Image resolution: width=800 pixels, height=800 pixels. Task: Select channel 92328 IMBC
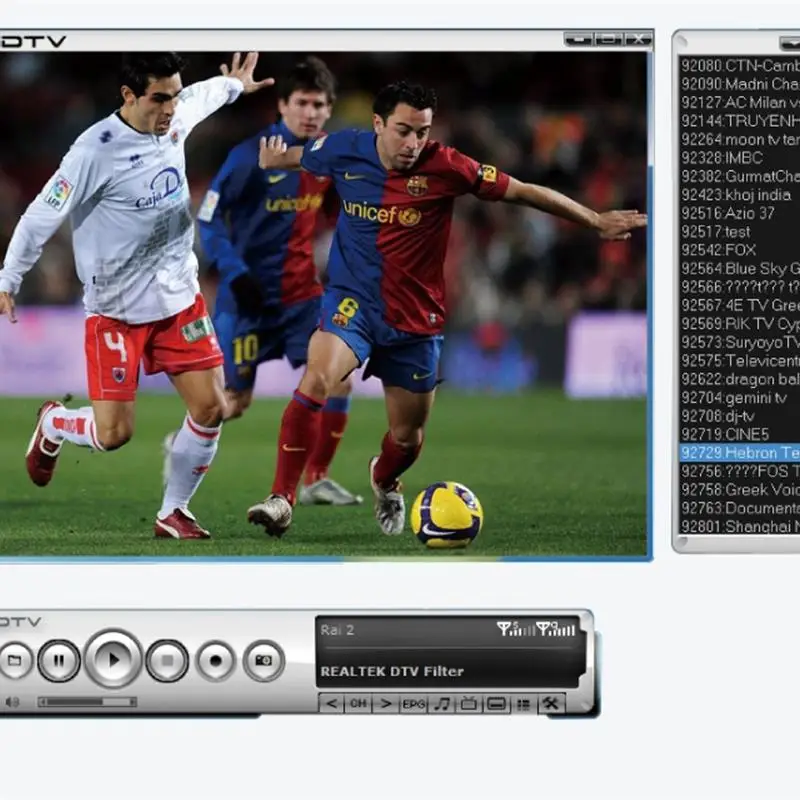[740, 158]
